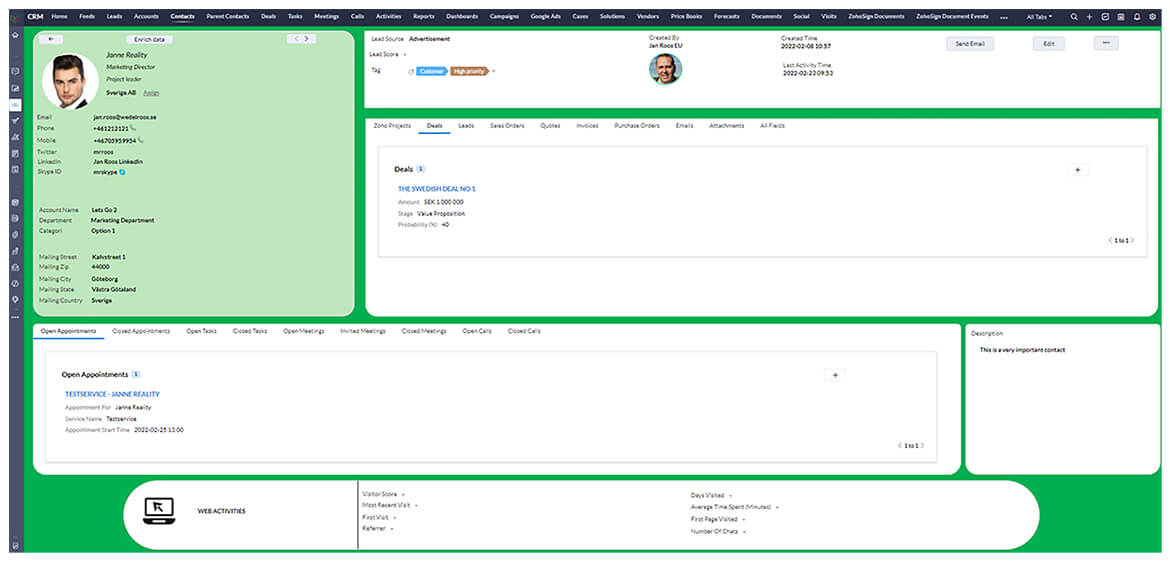Viewport: 1170px width, 561px height.
Task: Click the High priority tag label
Action: (x=469, y=72)
